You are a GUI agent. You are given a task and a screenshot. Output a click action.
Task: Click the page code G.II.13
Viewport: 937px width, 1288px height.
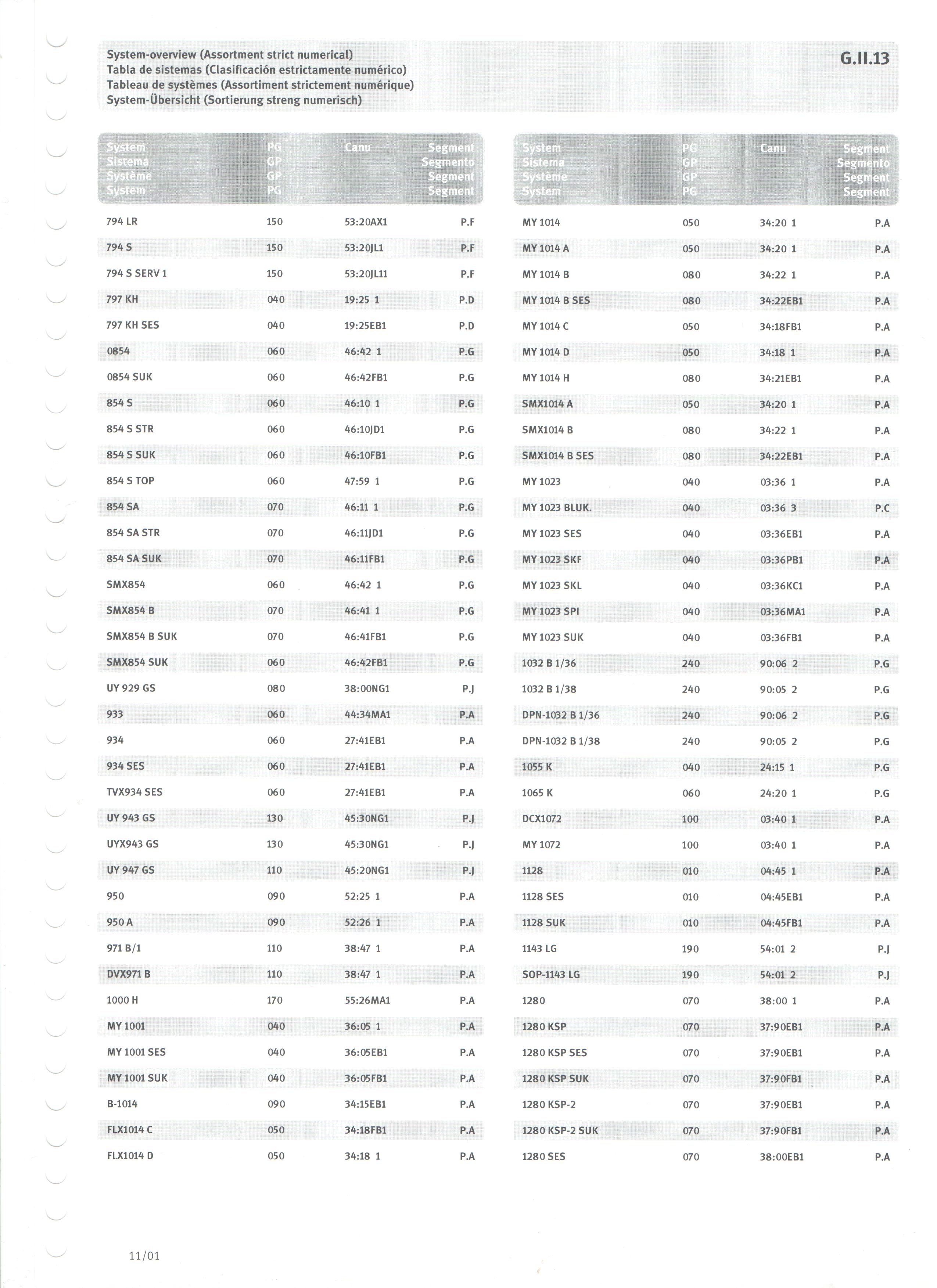tap(864, 58)
